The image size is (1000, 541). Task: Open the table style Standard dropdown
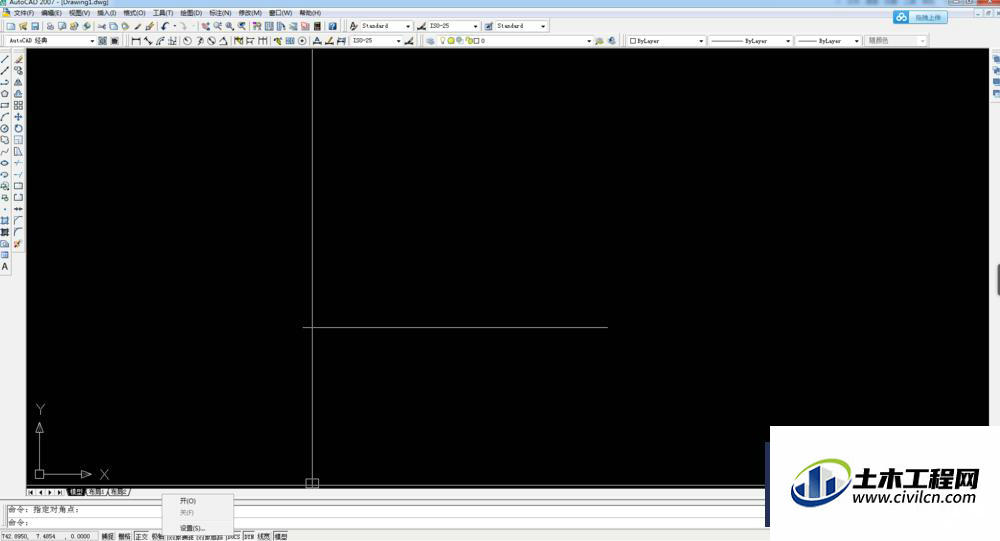(x=521, y=26)
